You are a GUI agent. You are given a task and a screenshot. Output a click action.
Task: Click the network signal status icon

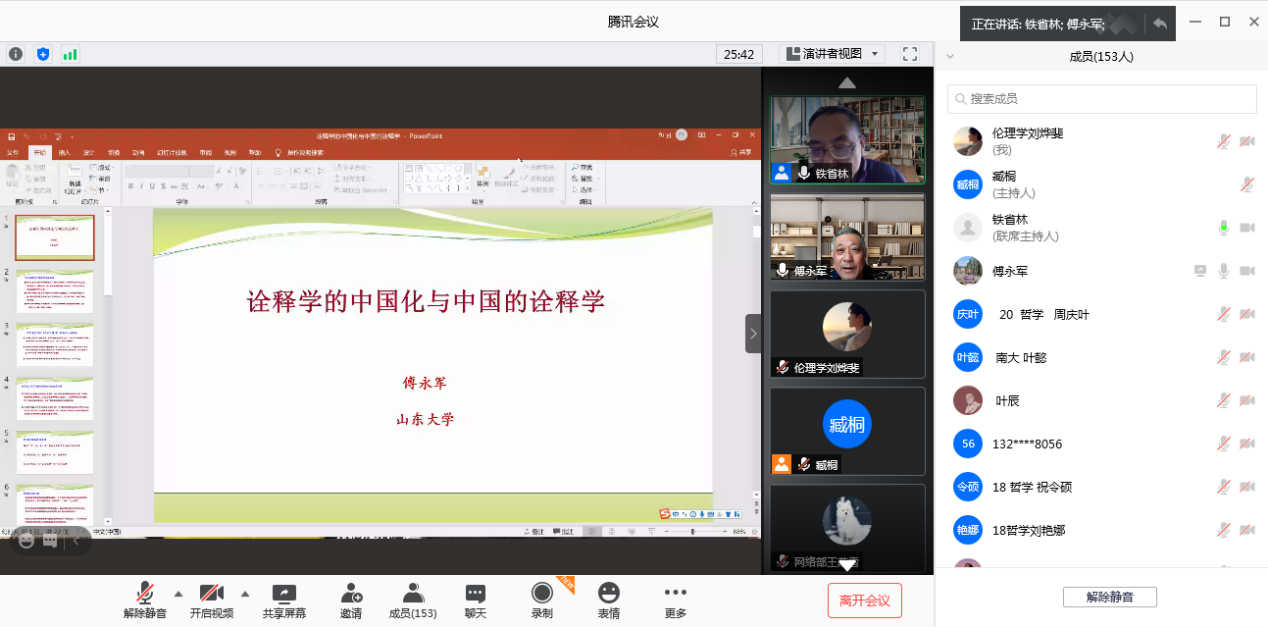pos(70,54)
